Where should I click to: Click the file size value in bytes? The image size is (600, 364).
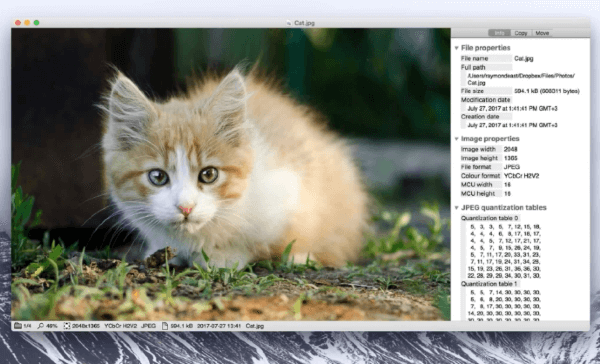click(x=547, y=91)
